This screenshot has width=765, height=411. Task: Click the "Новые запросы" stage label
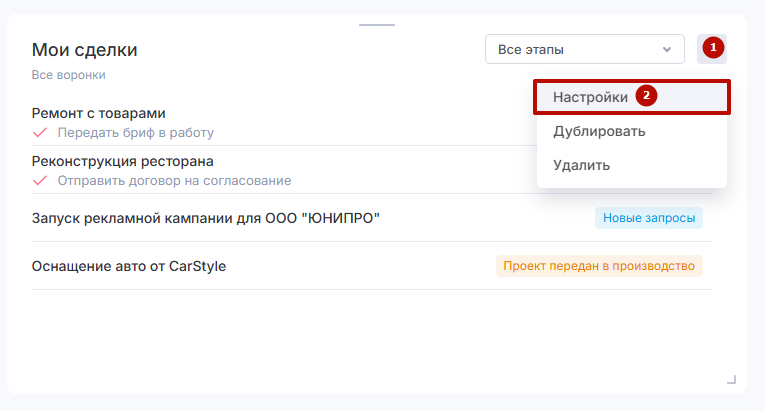click(x=649, y=218)
